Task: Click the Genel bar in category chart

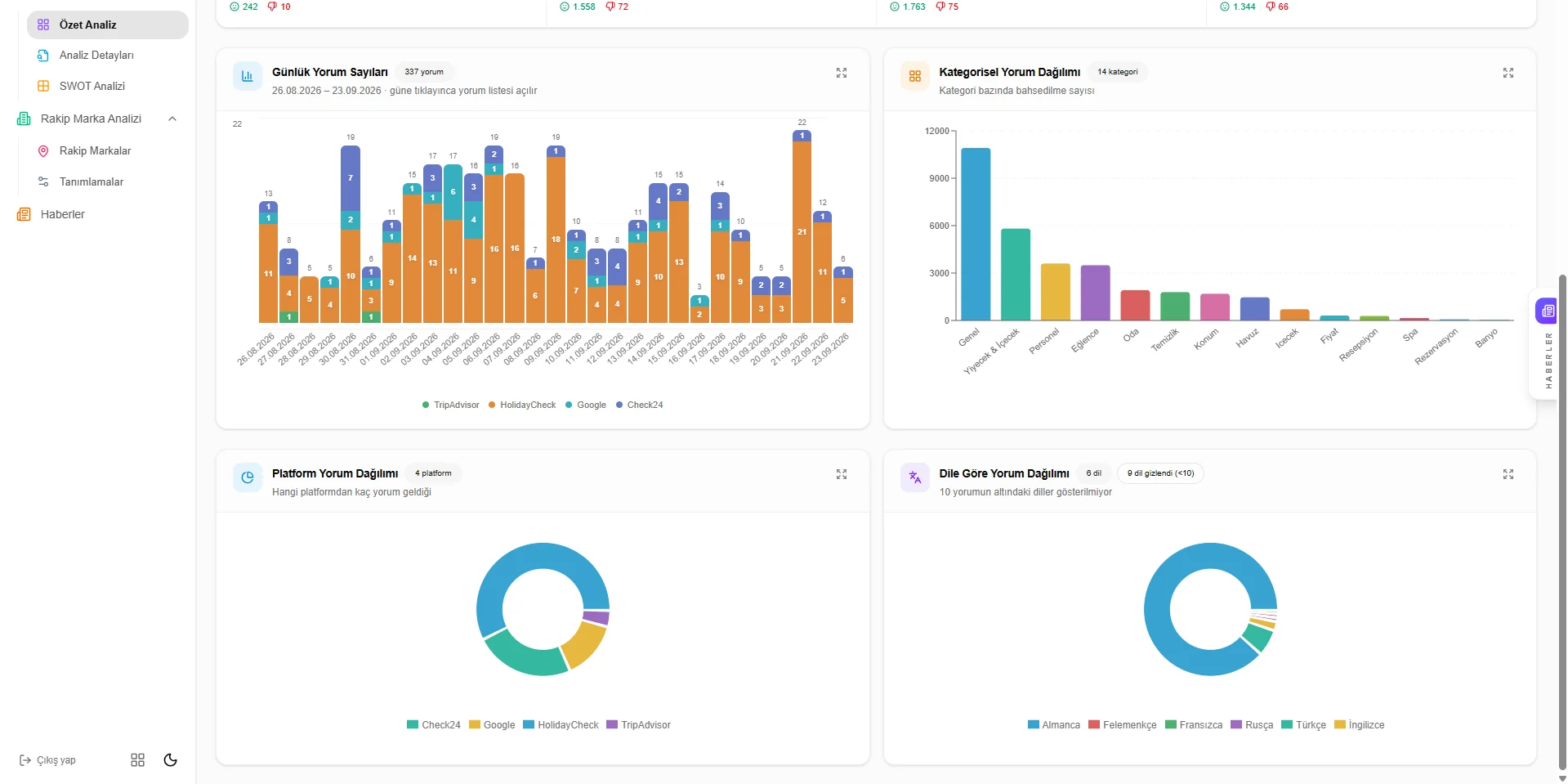Action: 976,234
